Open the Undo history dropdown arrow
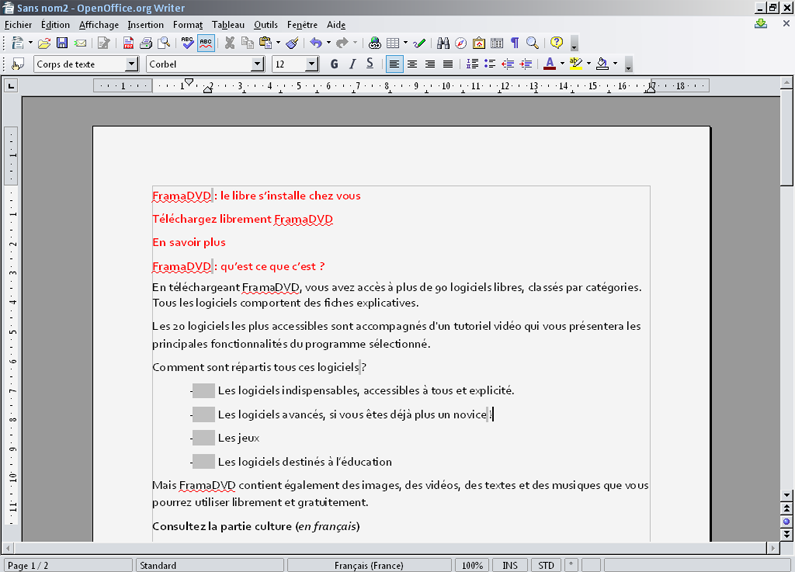The height and width of the screenshot is (572, 795). click(329, 43)
